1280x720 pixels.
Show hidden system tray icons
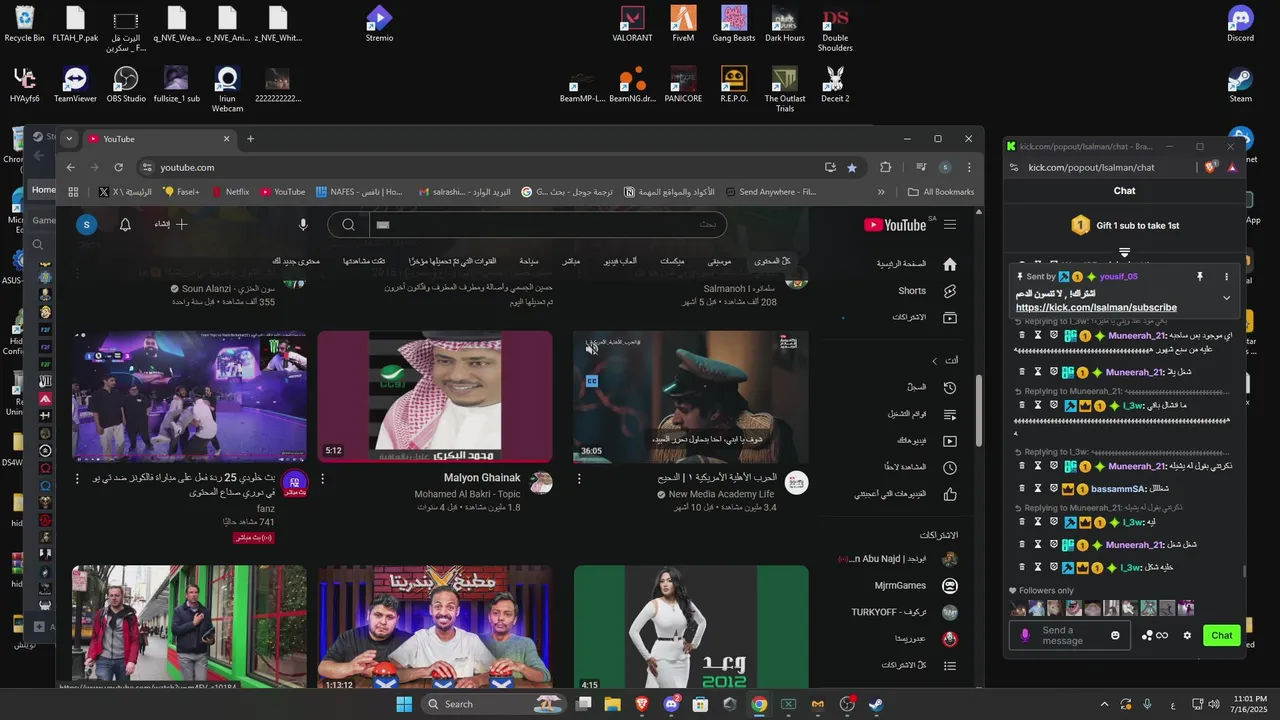(x=1104, y=704)
